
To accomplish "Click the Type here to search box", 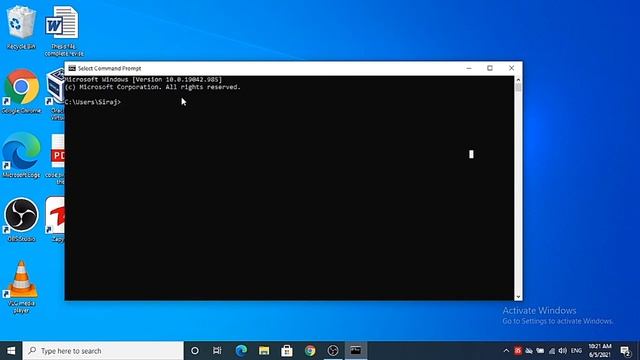I will (x=103, y=351).
